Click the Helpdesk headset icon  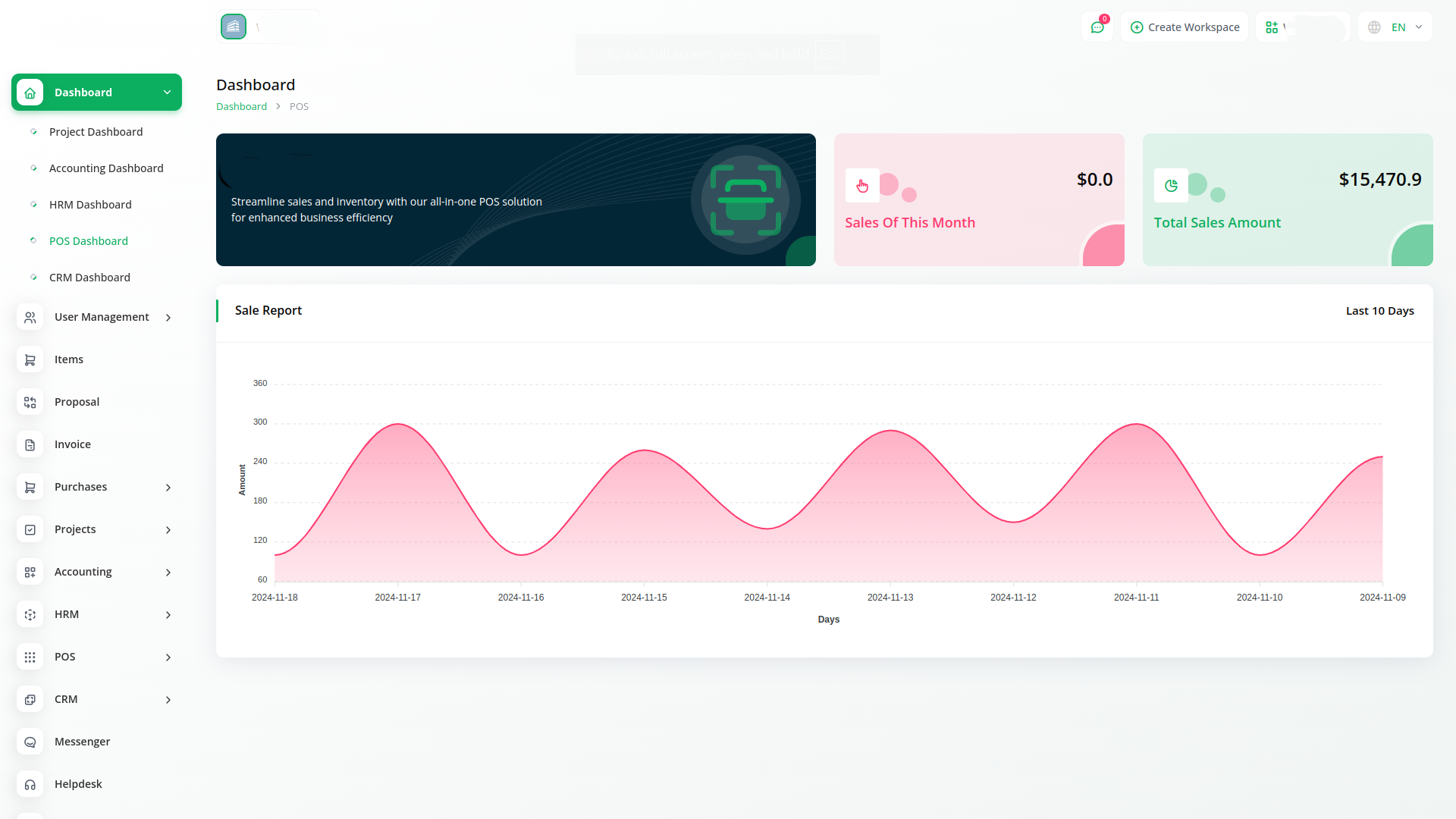tap(30, 785)
